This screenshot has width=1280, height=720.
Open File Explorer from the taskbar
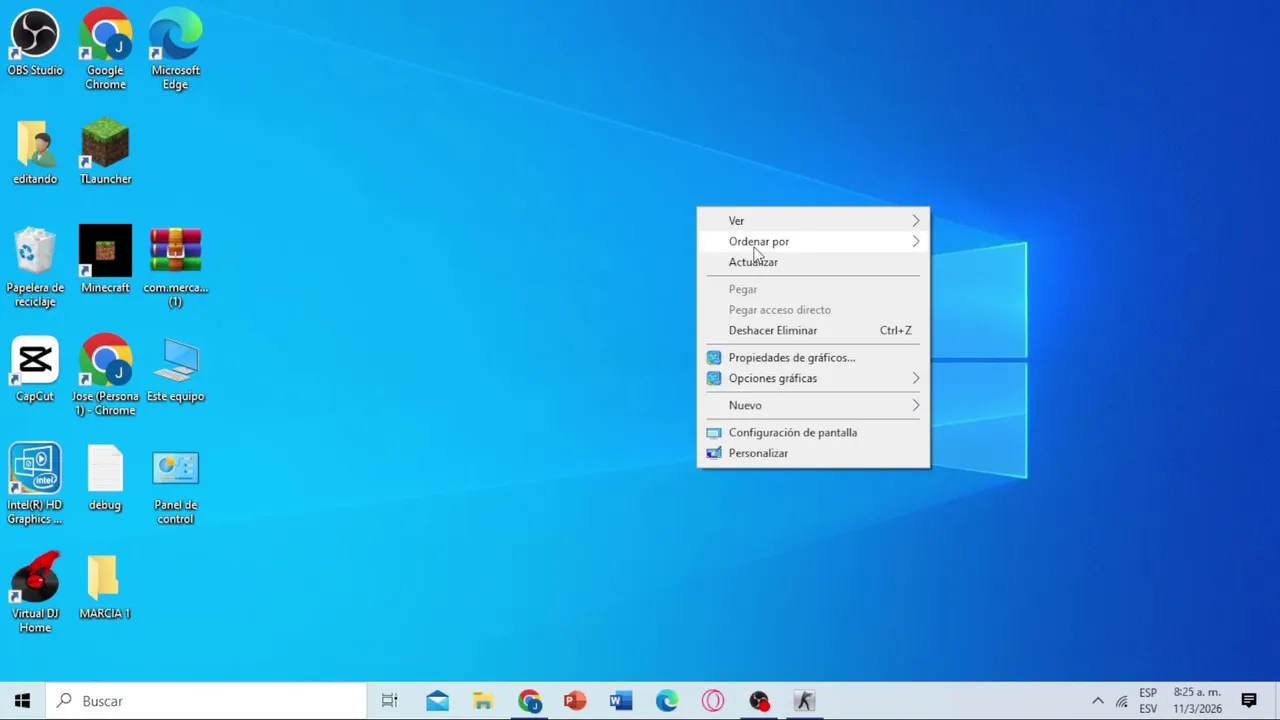483,701
